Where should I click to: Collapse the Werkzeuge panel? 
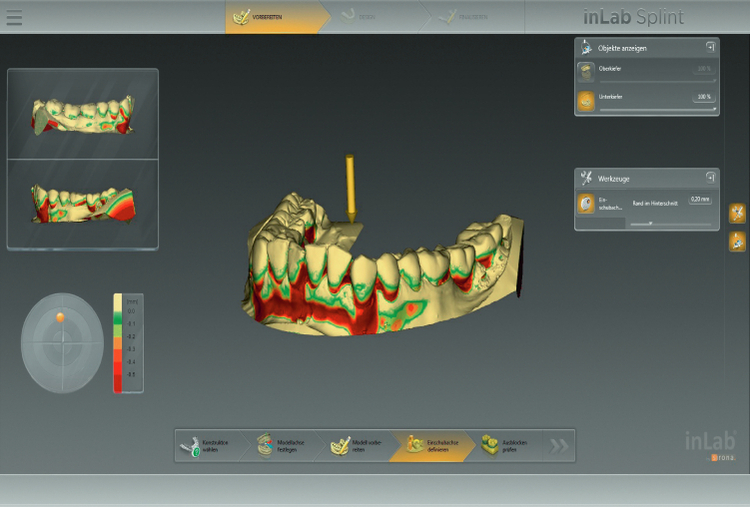click(x=710, y=177)
